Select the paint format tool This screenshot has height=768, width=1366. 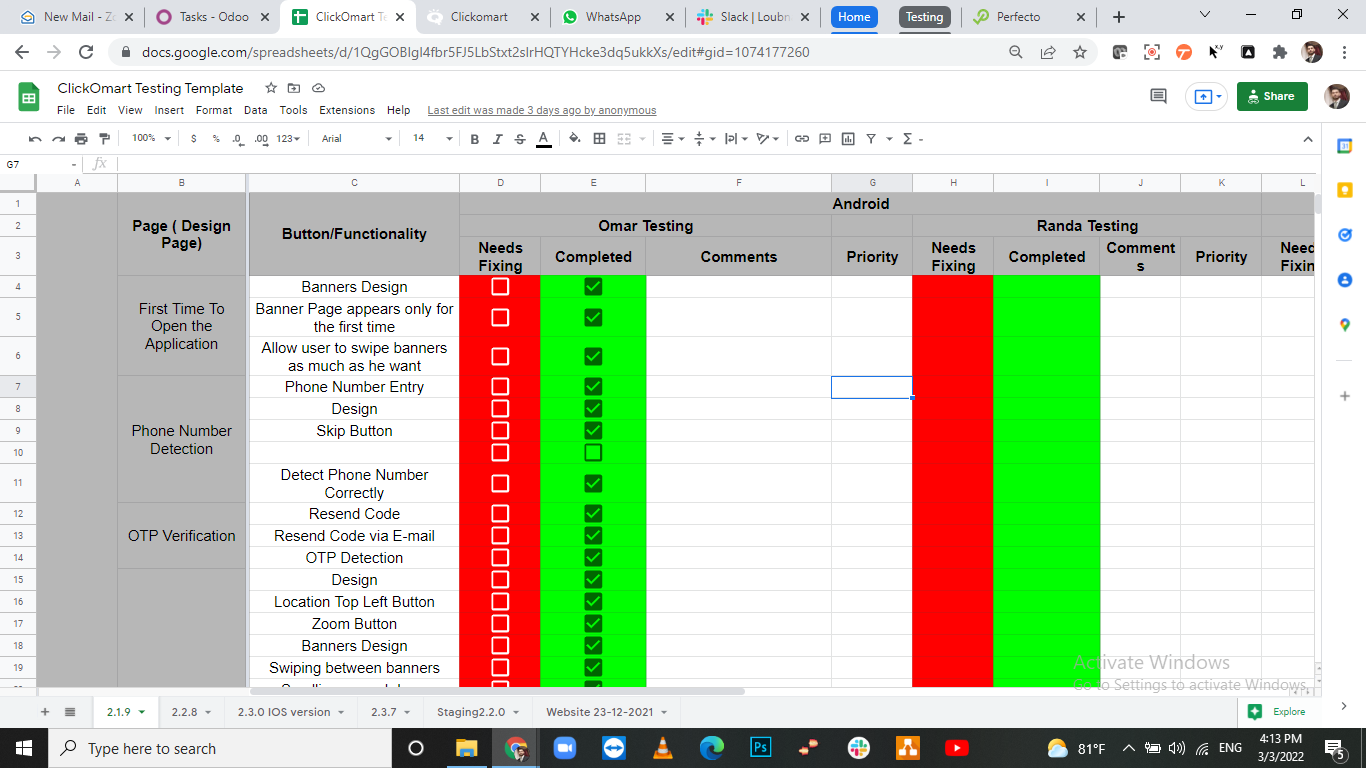pos(104,139)
